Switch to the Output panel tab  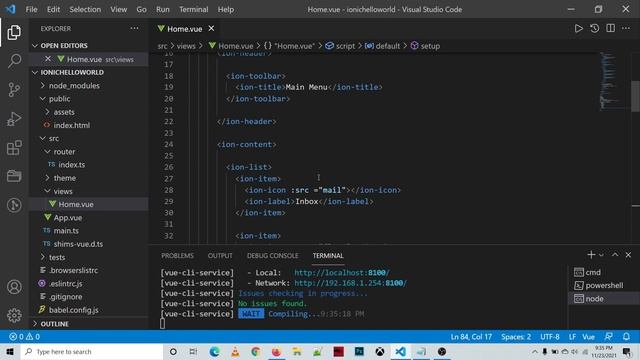point(220,256)
